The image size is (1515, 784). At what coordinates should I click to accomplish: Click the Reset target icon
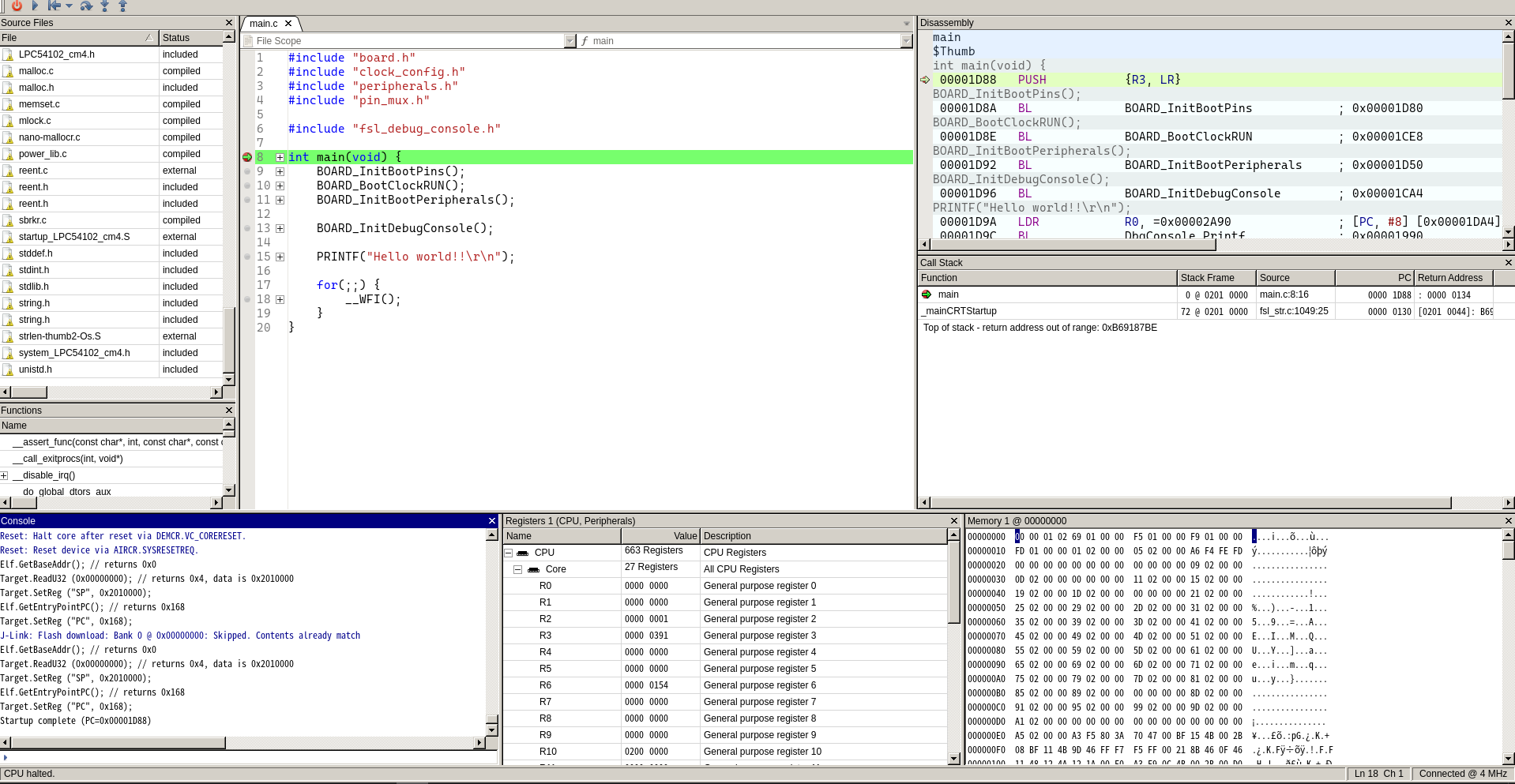coord(54,6)
